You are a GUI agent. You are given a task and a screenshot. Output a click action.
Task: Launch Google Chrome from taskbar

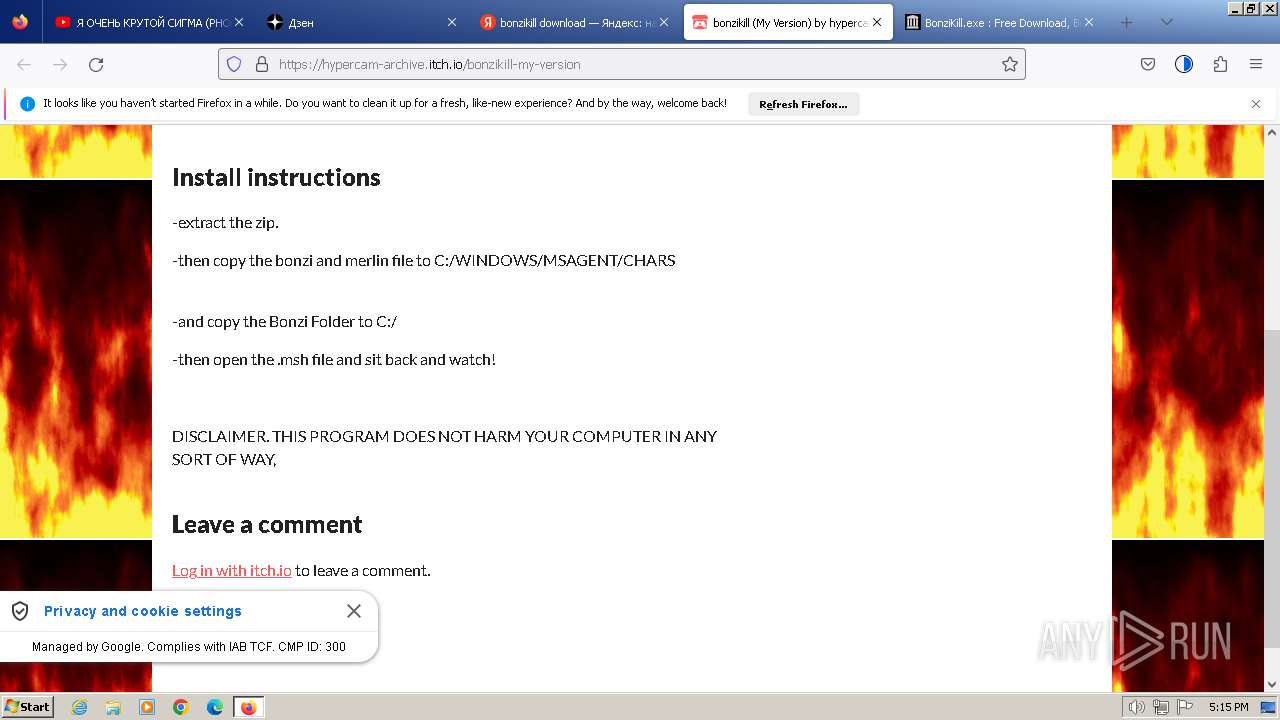tap(181, 707)
